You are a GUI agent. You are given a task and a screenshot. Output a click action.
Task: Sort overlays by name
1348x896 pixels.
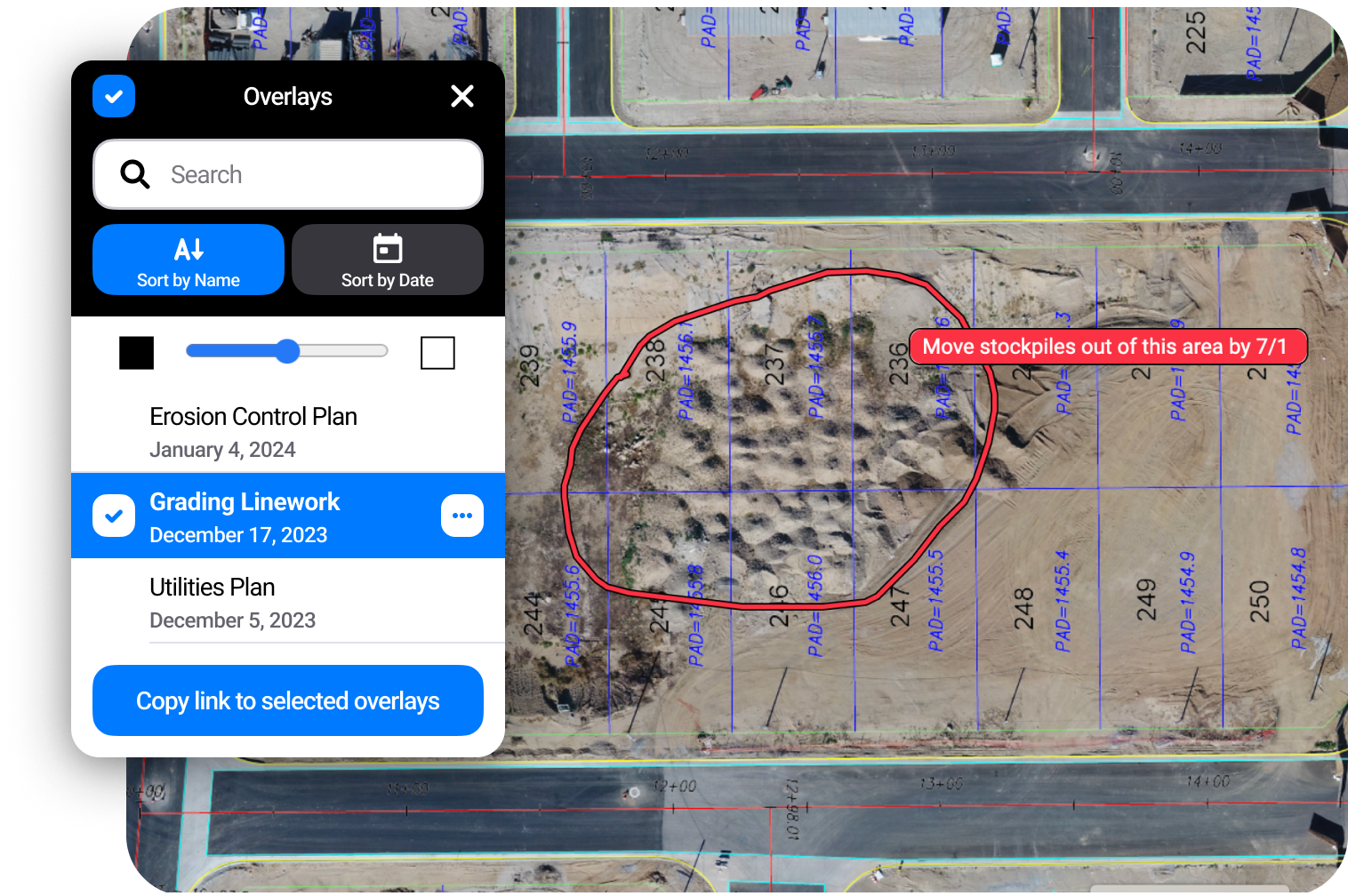pyautogui.click(x=189, y=260)
